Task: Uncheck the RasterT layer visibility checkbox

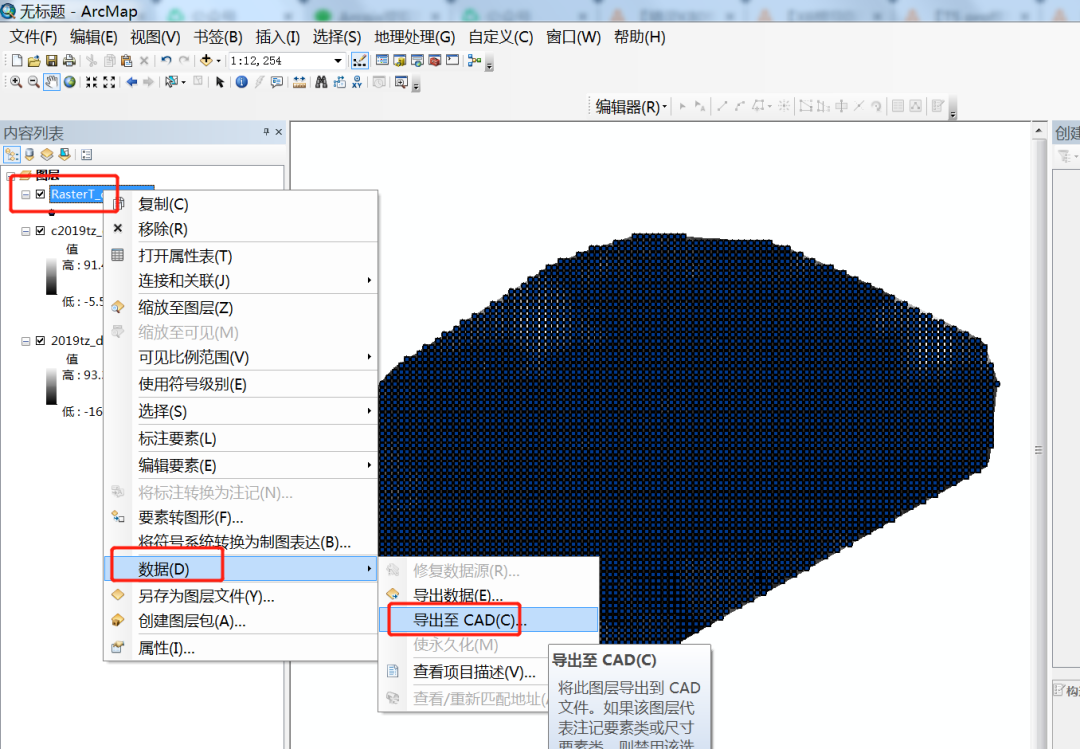Action: click(x=40, y=194)
